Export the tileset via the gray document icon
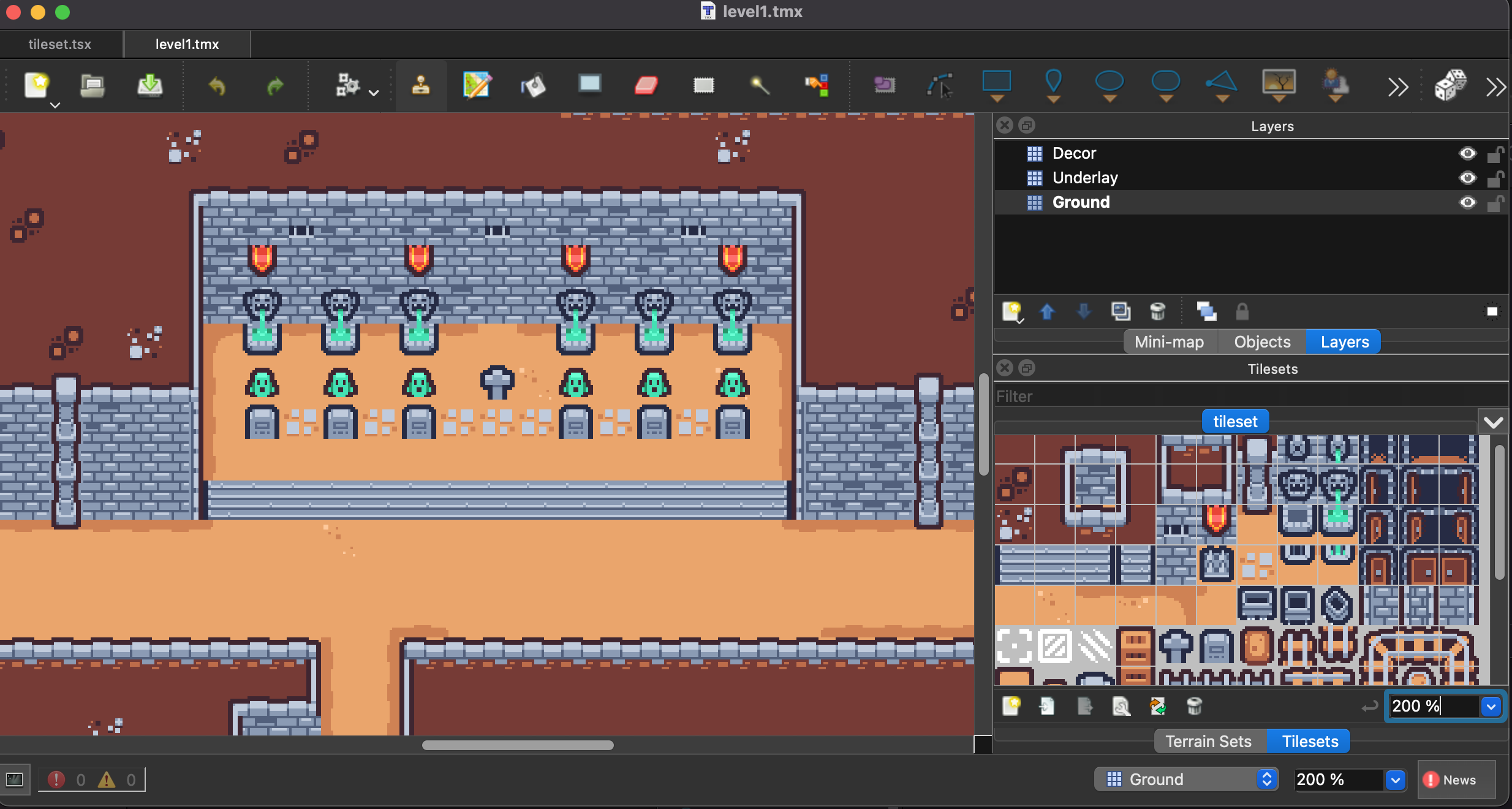1512x809 pixels. pyautogui.click(x=1084, y=707)
